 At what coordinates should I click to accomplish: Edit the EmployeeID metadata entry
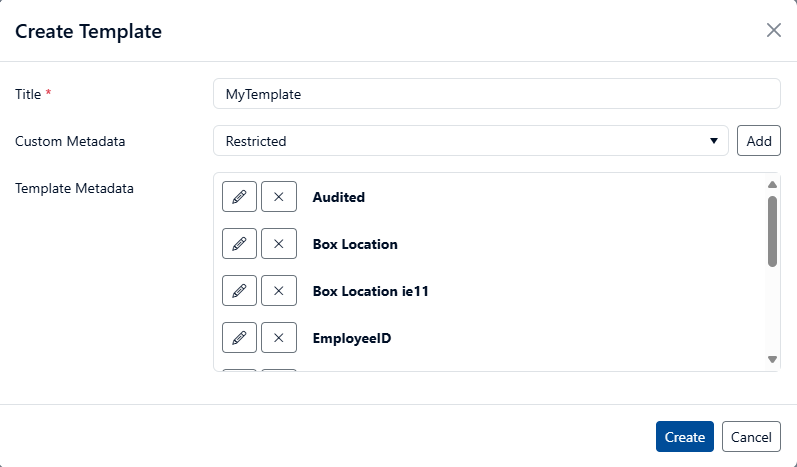pos(239,337)
